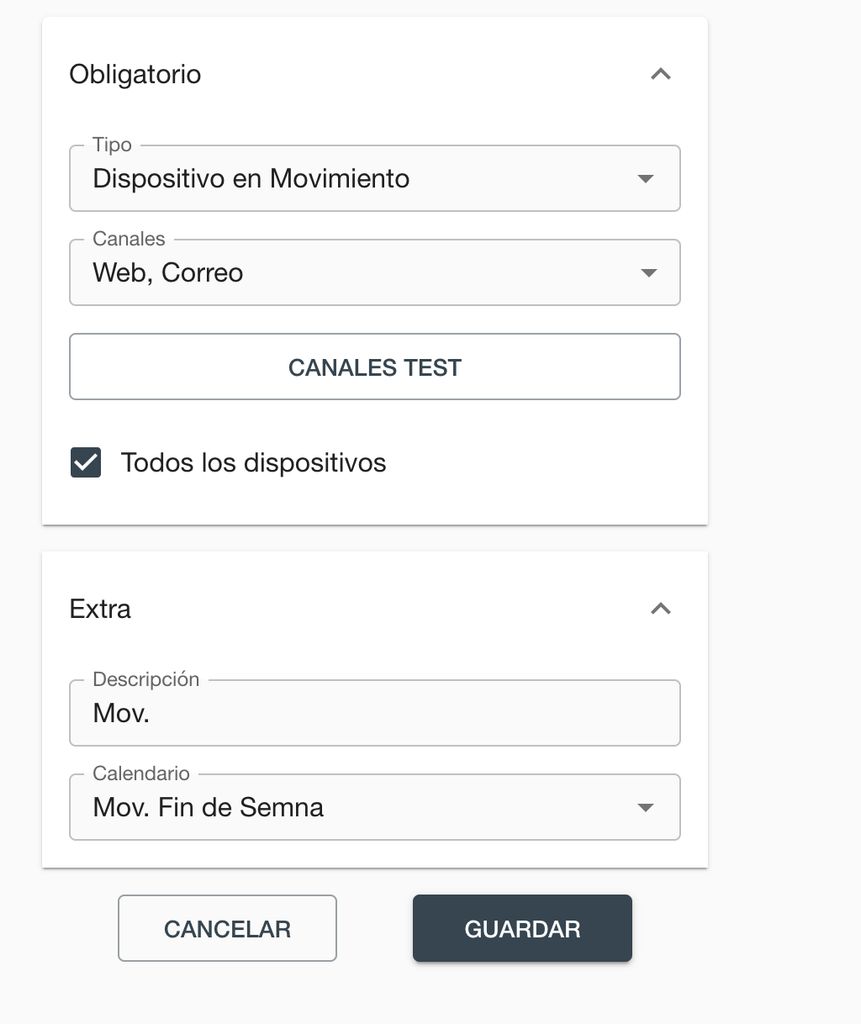Click the Extra section title
Screen dimensions: 861x1024
(100, 609)
